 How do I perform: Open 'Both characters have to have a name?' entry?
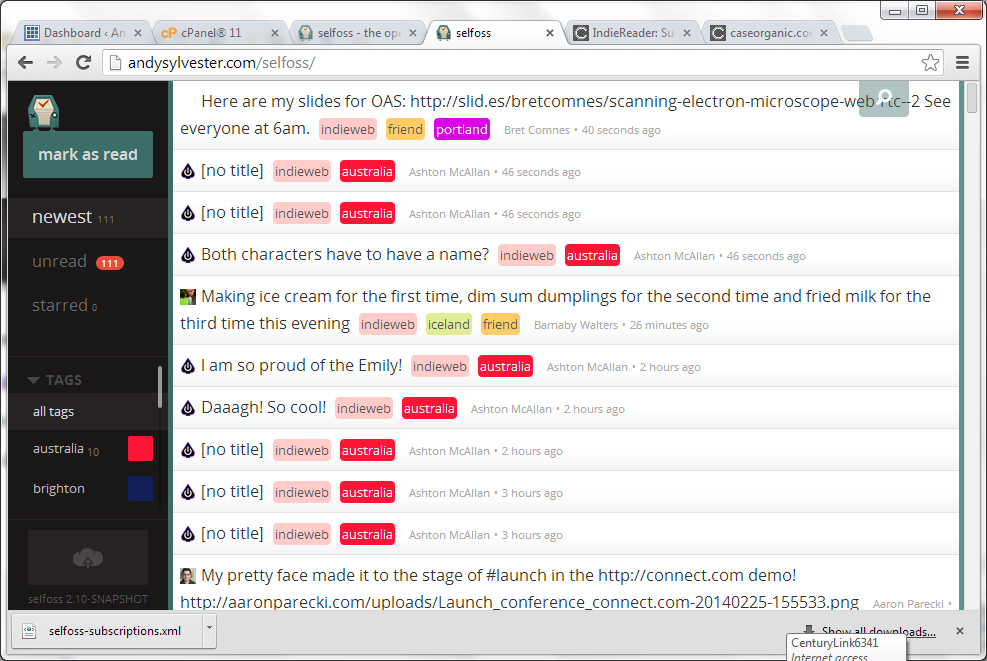(x=345, y=255)
